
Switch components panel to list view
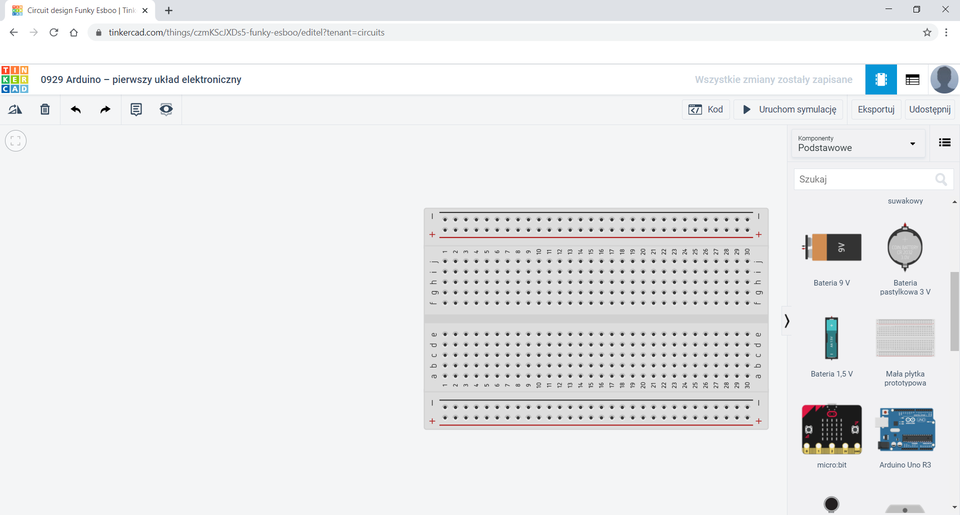[x=944, y=143]
